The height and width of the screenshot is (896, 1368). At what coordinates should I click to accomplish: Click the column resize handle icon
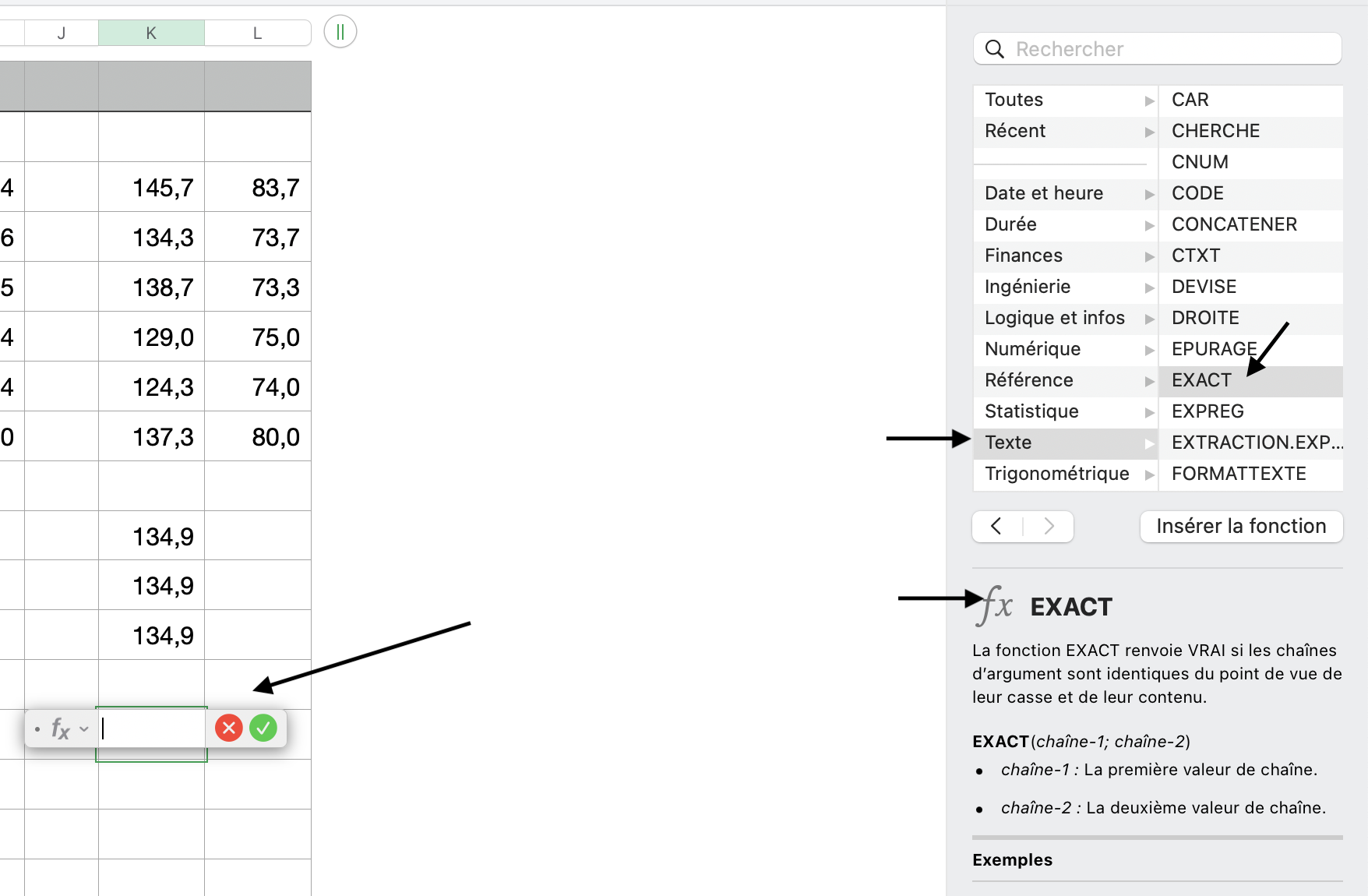click(340, 32)
